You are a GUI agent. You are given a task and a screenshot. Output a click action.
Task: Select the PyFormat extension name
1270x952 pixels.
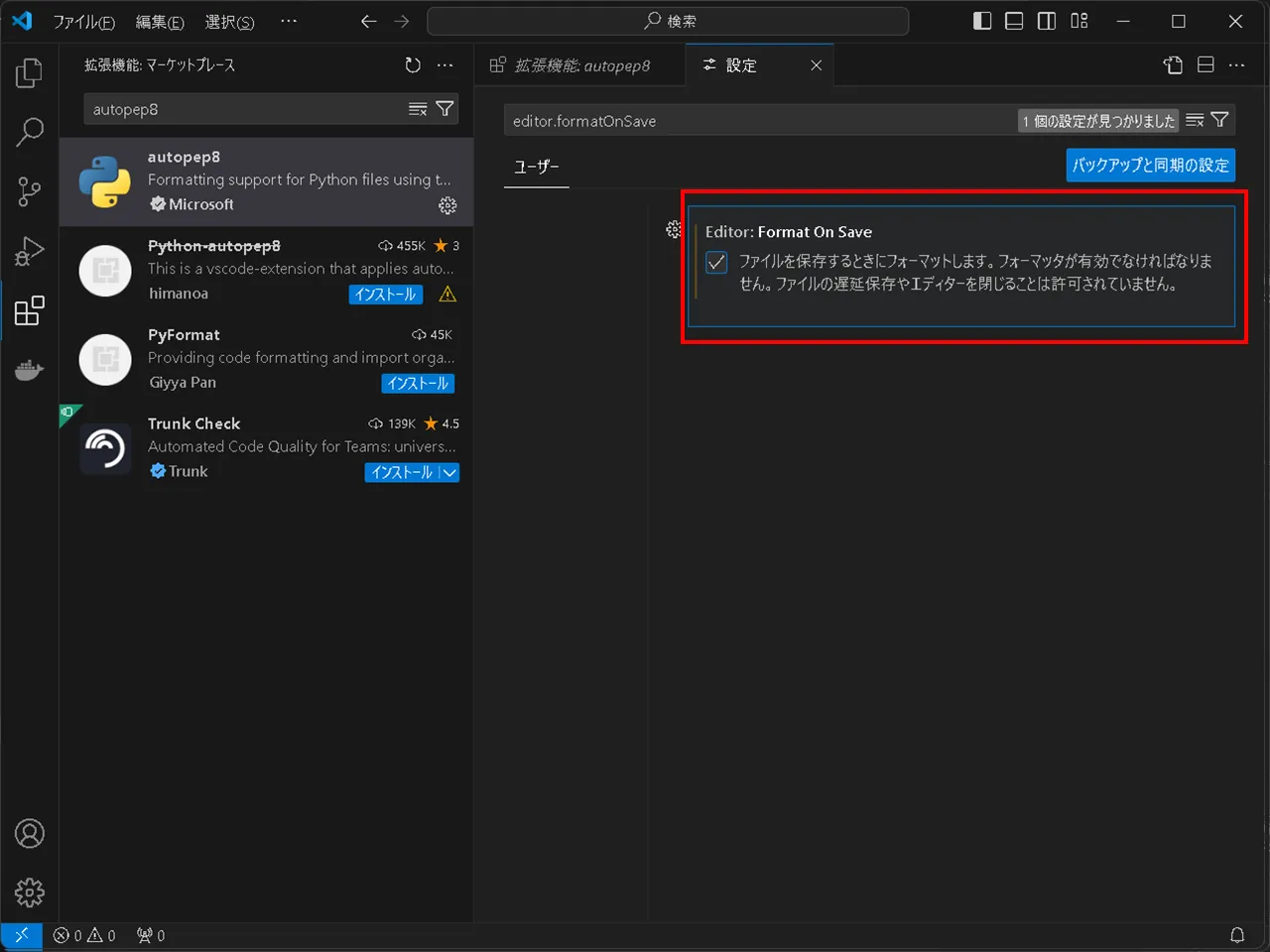pyautogui.click(x=184, y=335)
